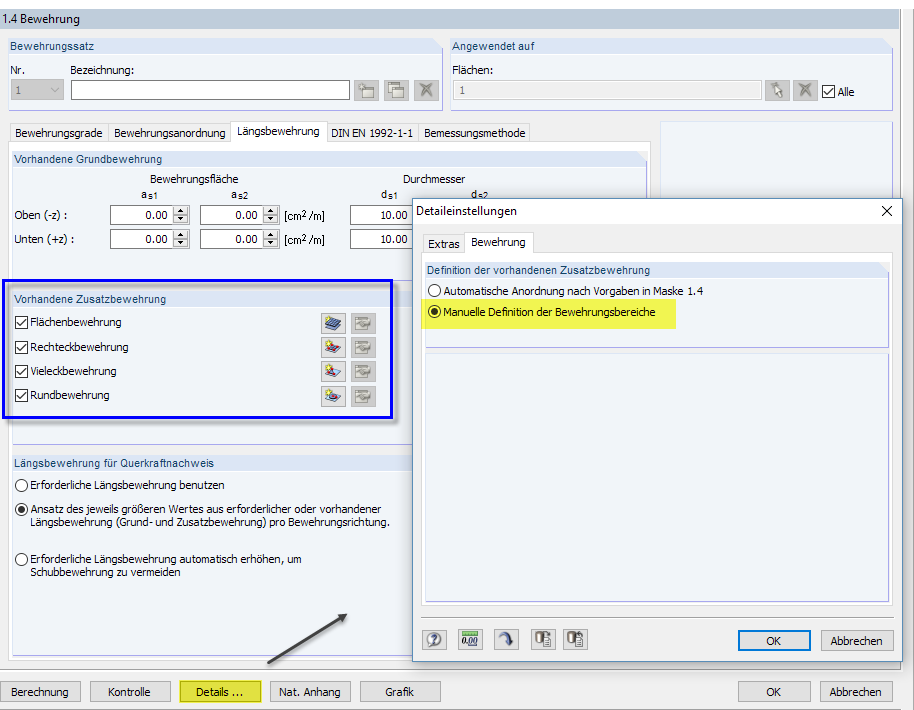Create a new Rechteckbewehrung with the star icon
The width and height of the screenshot is (914, 710).
[333, 347]
